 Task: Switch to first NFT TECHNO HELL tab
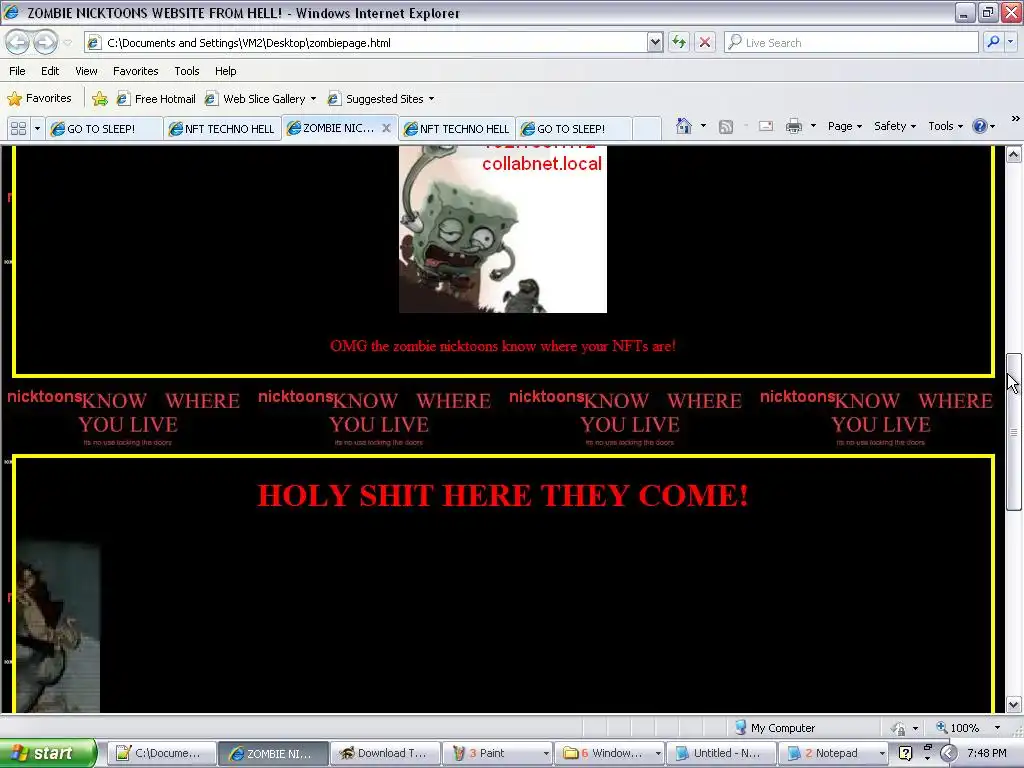222,129
